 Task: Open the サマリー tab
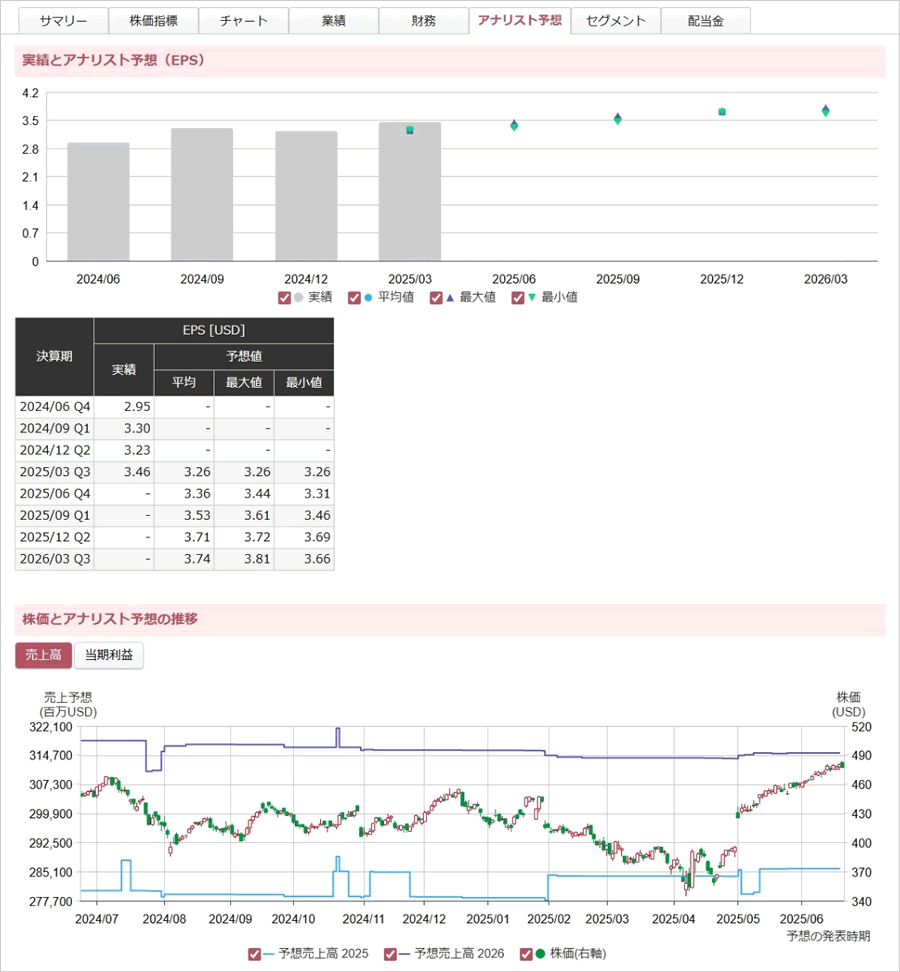pos(63,20)
